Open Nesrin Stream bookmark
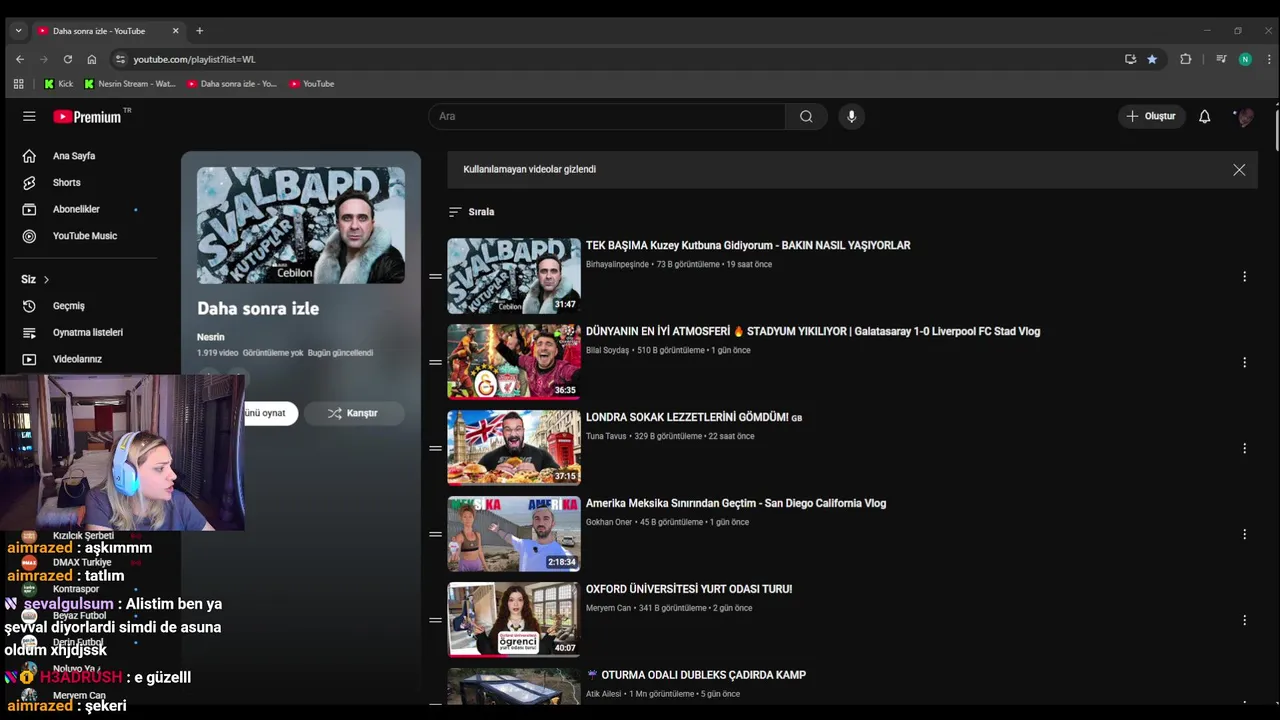Image resolution: width=1280 pixels, height=720 pixels. (x=130, y=84)
